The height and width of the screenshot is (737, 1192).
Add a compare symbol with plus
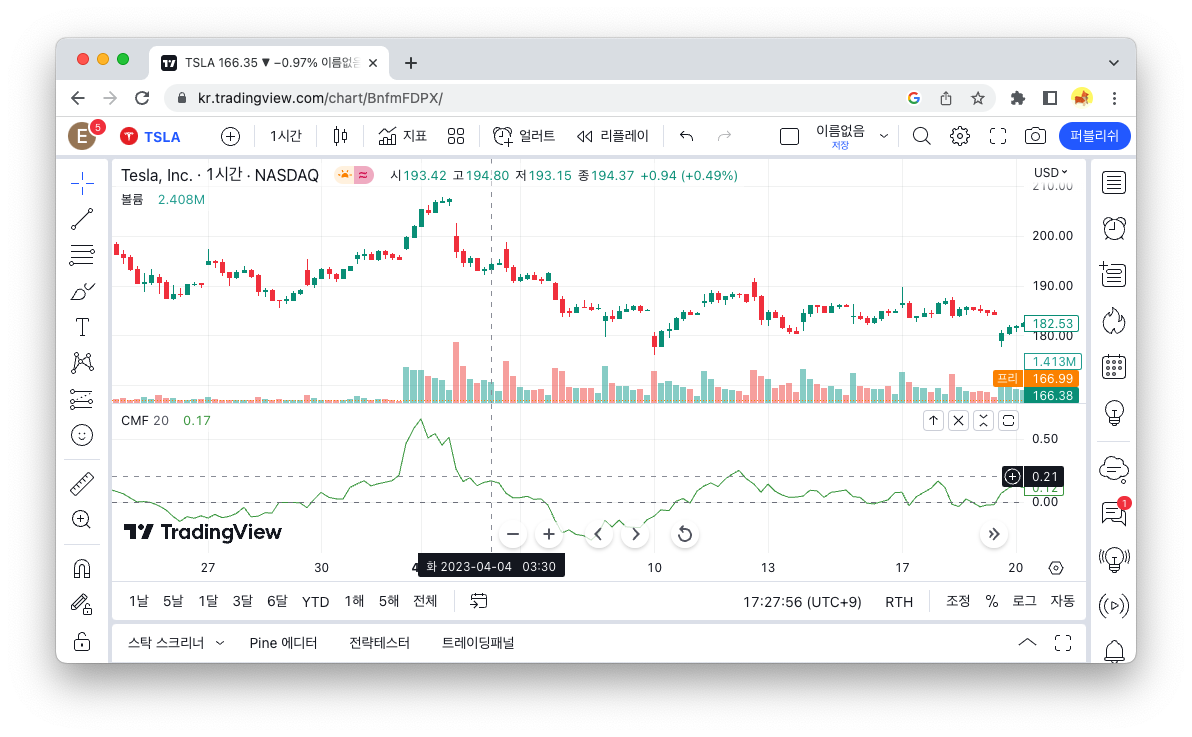pyautogui.click(x=230, y=136)
